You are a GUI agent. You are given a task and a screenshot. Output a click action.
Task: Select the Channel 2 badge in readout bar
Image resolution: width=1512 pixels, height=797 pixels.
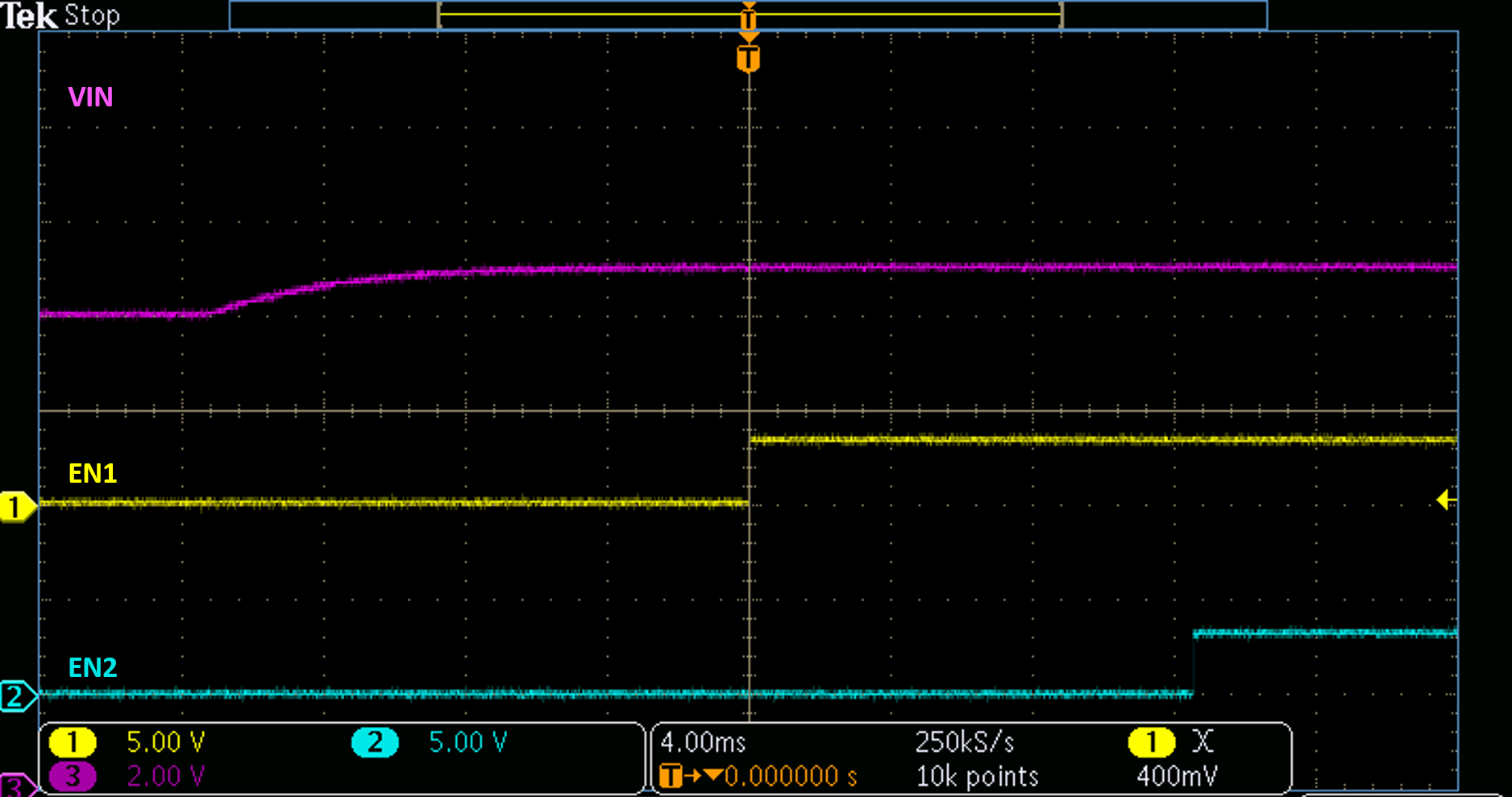[373, 742]
